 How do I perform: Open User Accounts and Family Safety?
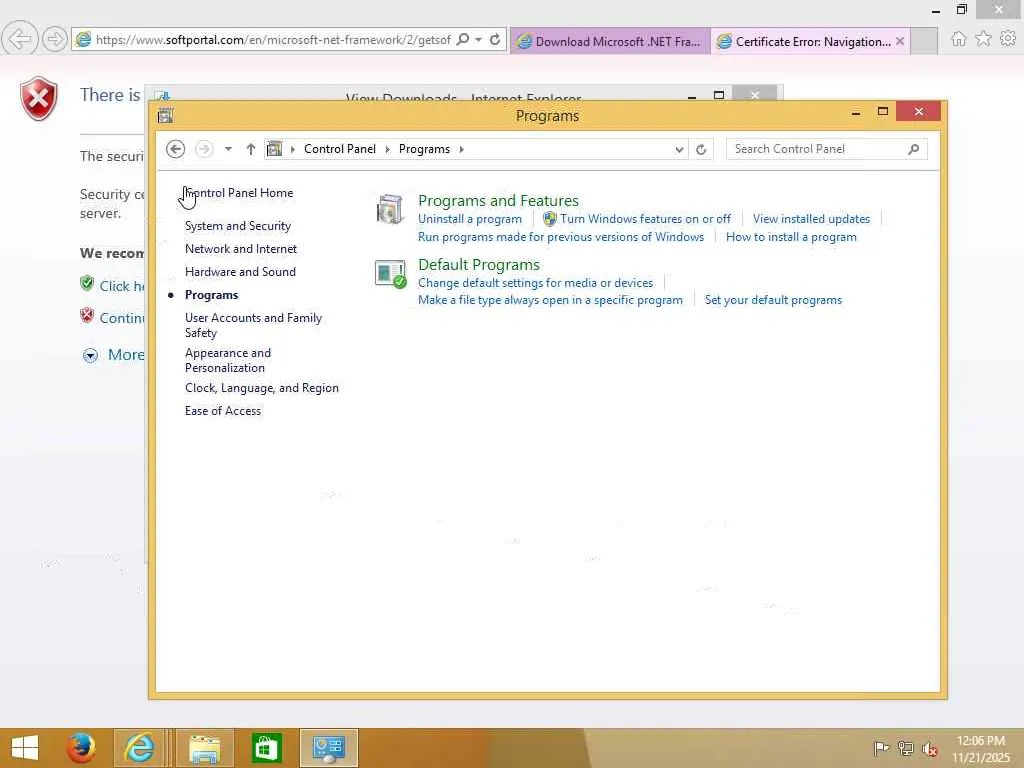tap(253, 325)
